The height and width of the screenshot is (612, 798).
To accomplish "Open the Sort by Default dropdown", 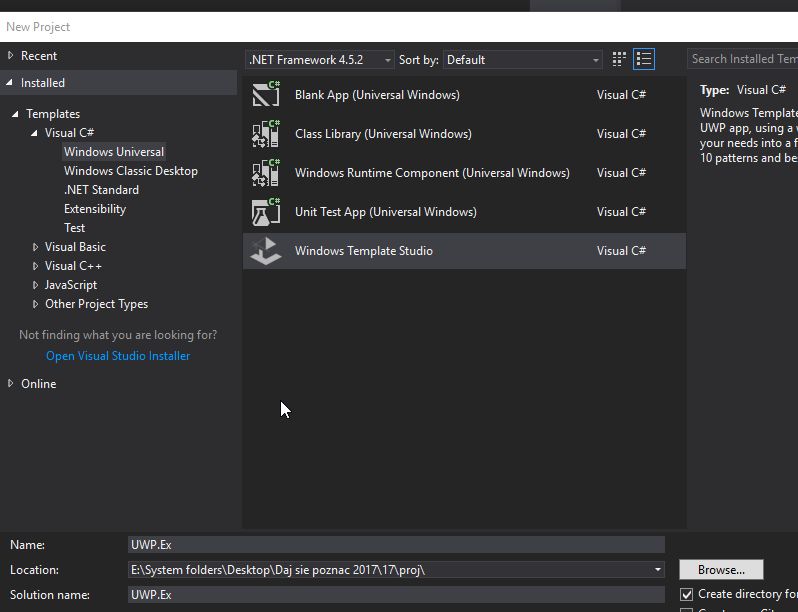I will 523,60.
